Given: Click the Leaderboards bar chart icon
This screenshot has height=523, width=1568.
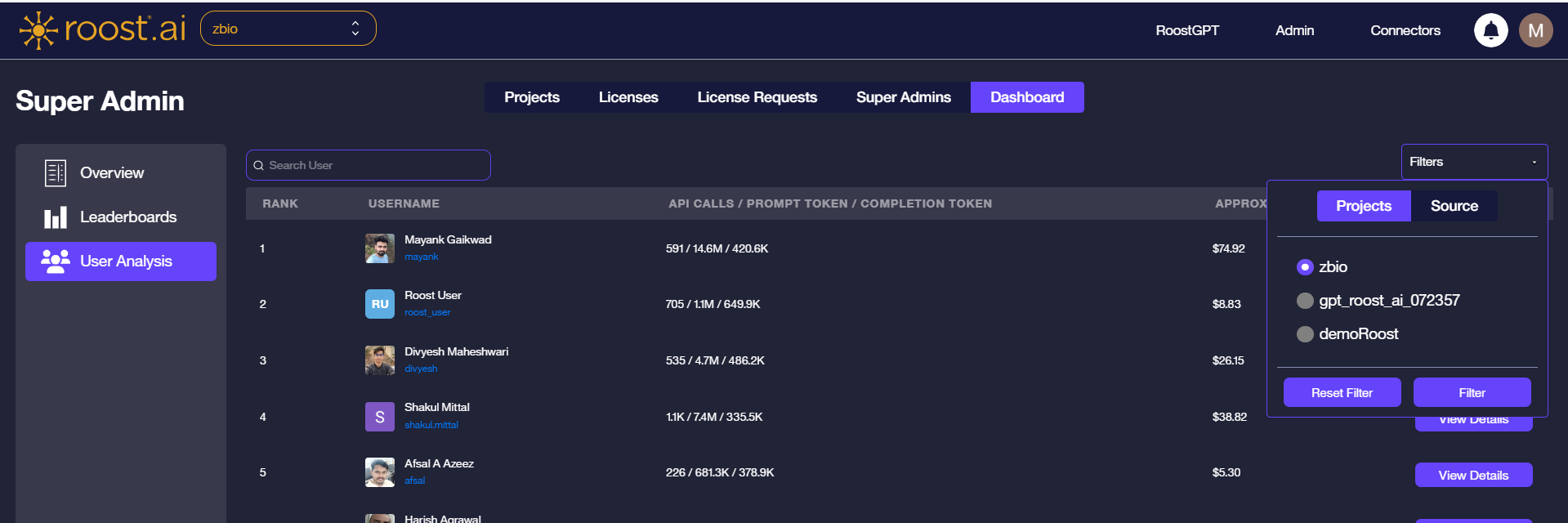Looking at the screenshot, I should coord(56,217).
